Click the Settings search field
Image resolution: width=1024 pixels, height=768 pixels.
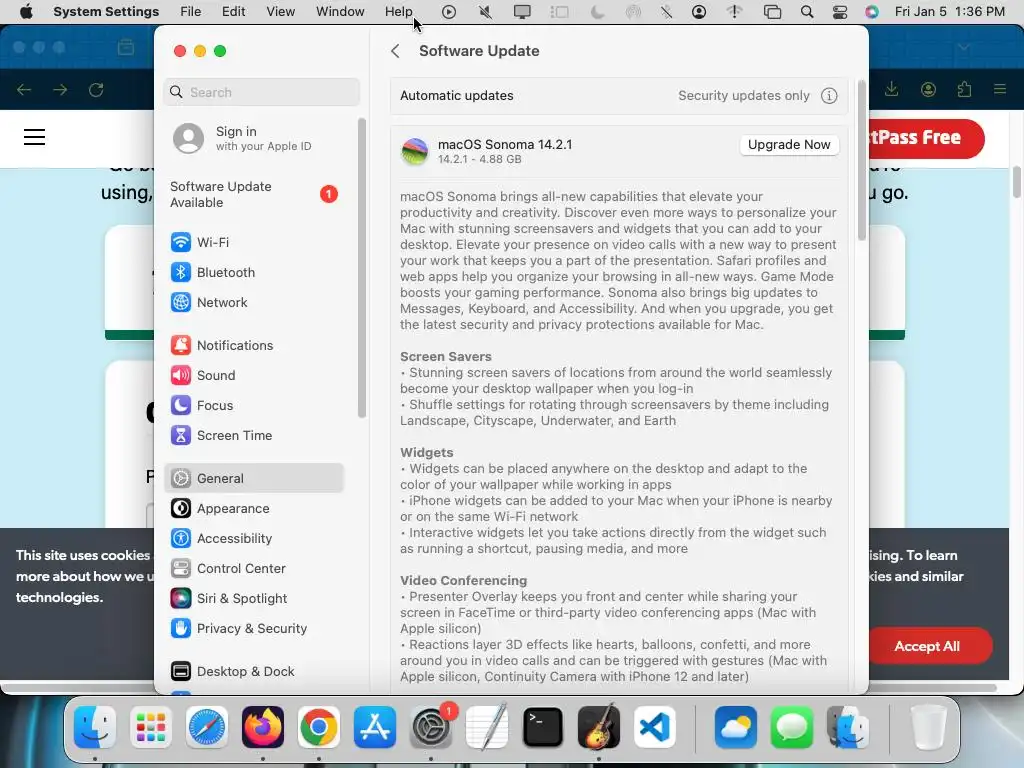tap(261, 93)
